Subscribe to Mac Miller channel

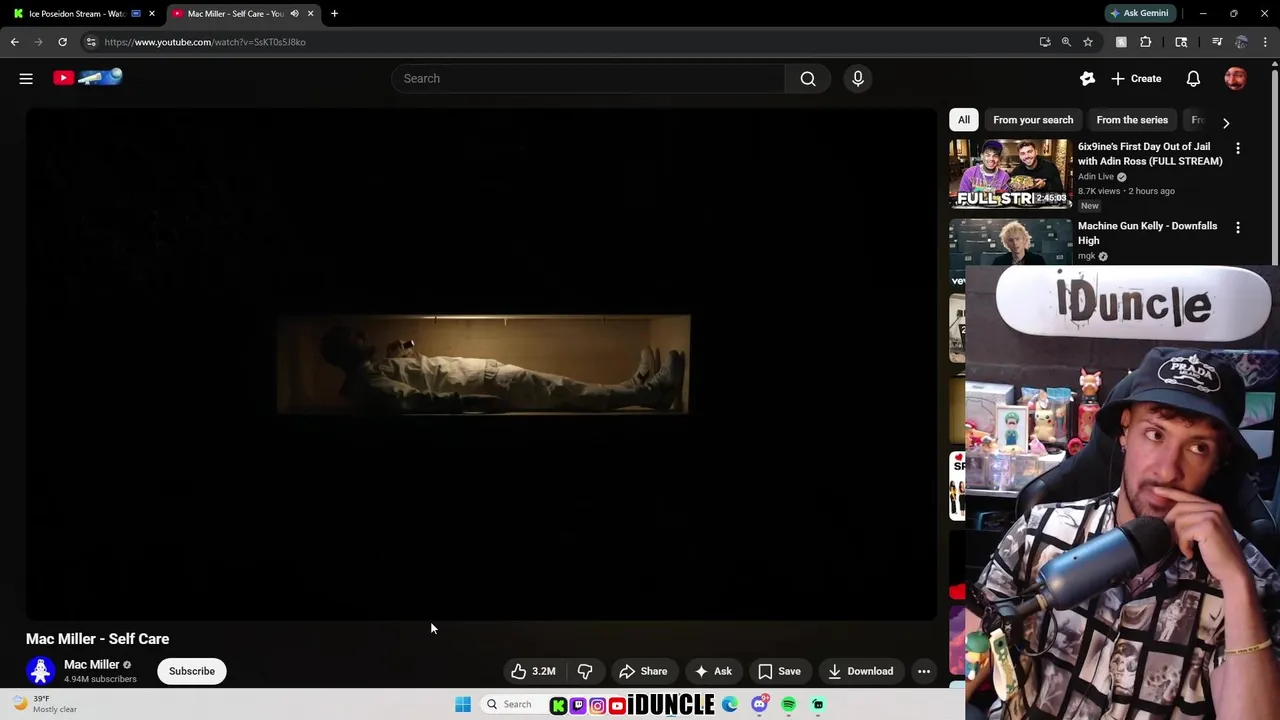pos(192,671)
